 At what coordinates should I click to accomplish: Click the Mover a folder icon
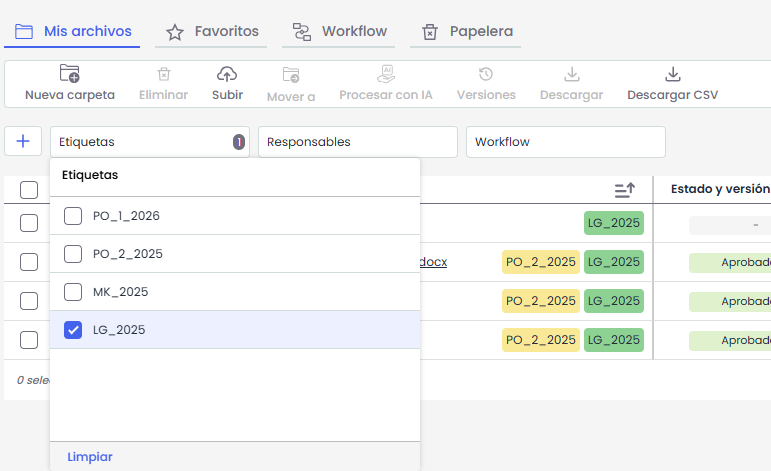coord(291,75)
